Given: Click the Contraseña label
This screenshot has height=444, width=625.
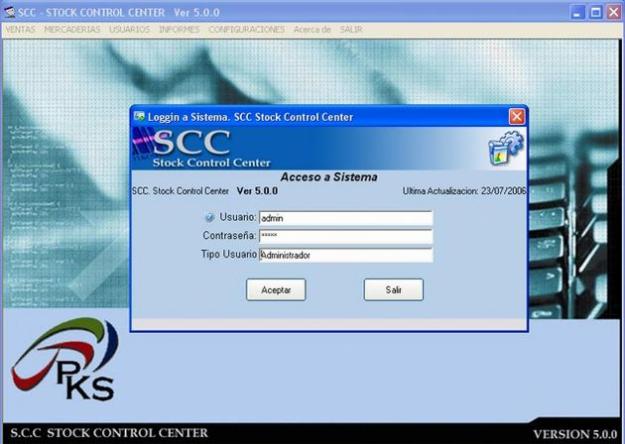Looking at the screenshot, I should coord(229,236).
